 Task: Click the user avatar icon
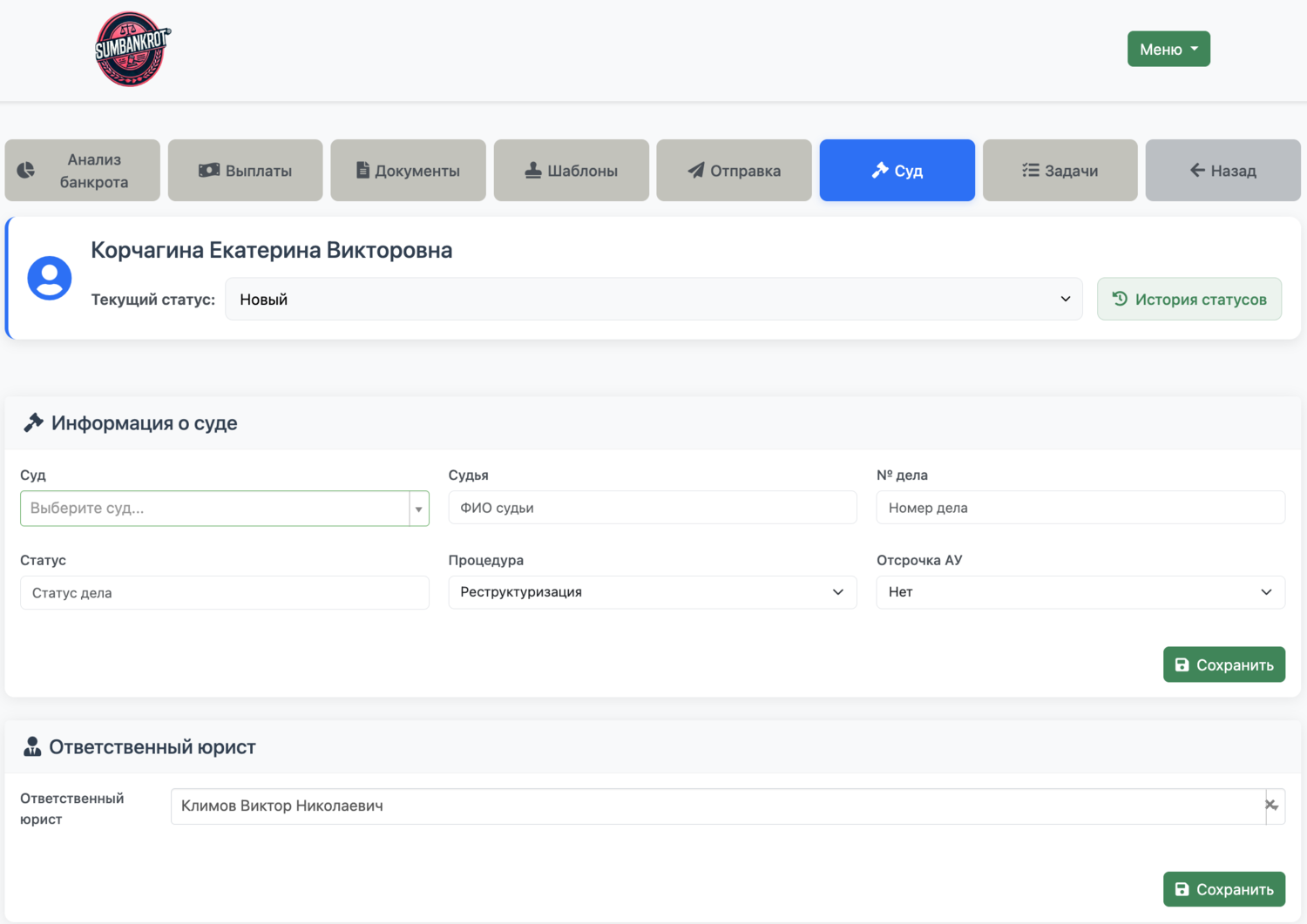(50, 278)
